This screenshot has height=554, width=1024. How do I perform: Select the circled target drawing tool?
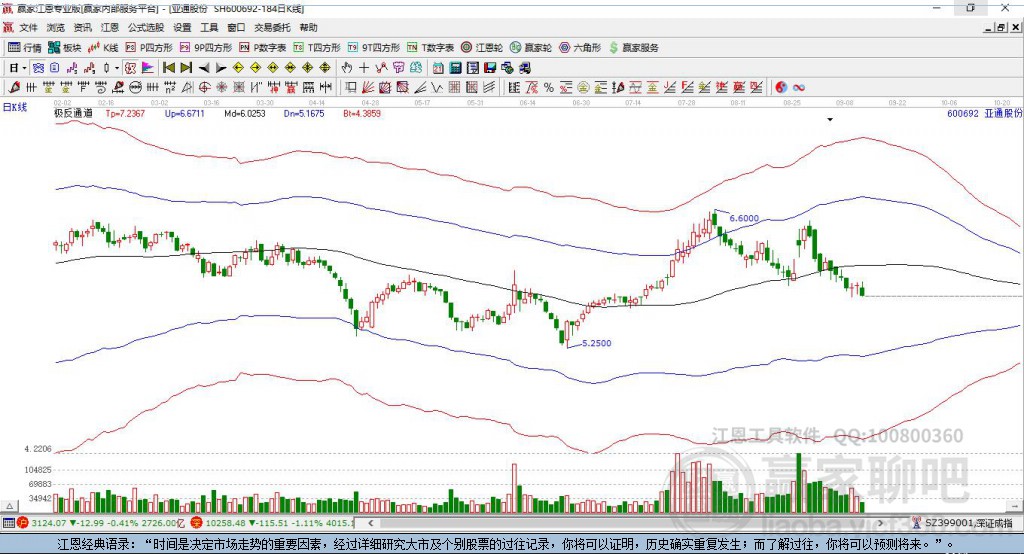pos(204,88)
